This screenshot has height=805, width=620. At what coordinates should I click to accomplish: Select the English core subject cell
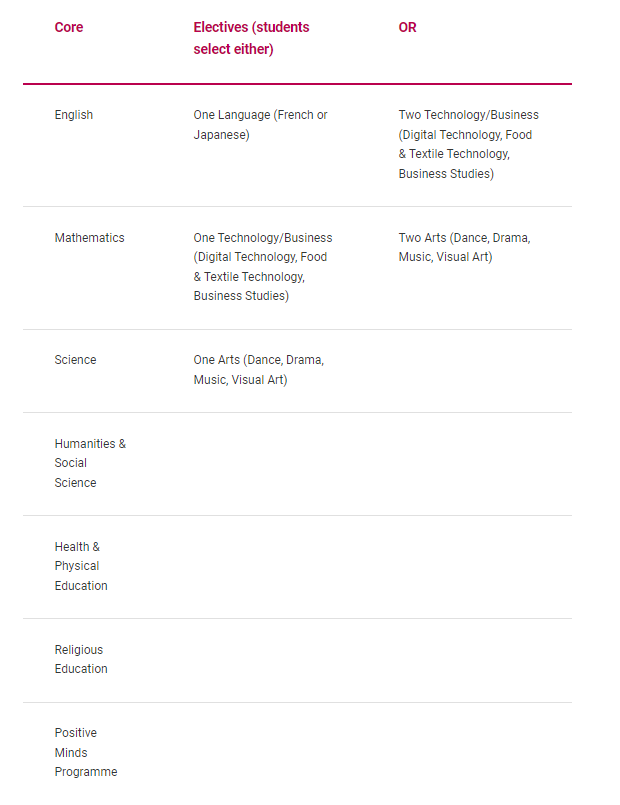click(73, 115)
